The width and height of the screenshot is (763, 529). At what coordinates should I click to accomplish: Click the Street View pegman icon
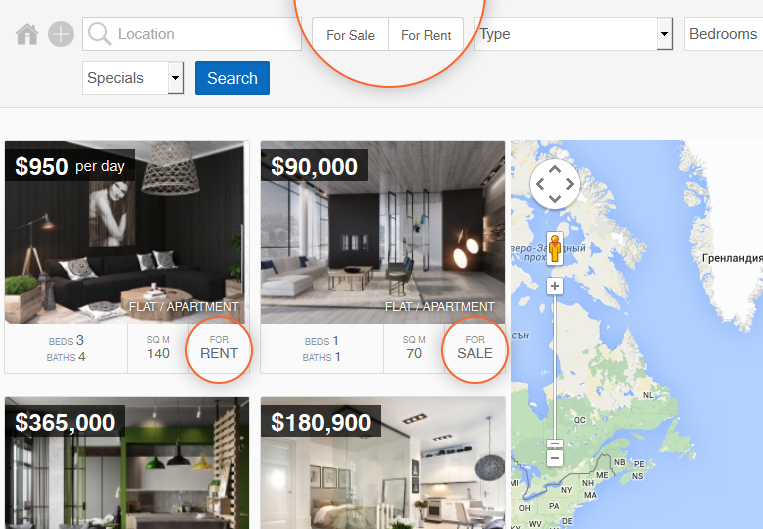click(555, 249)
